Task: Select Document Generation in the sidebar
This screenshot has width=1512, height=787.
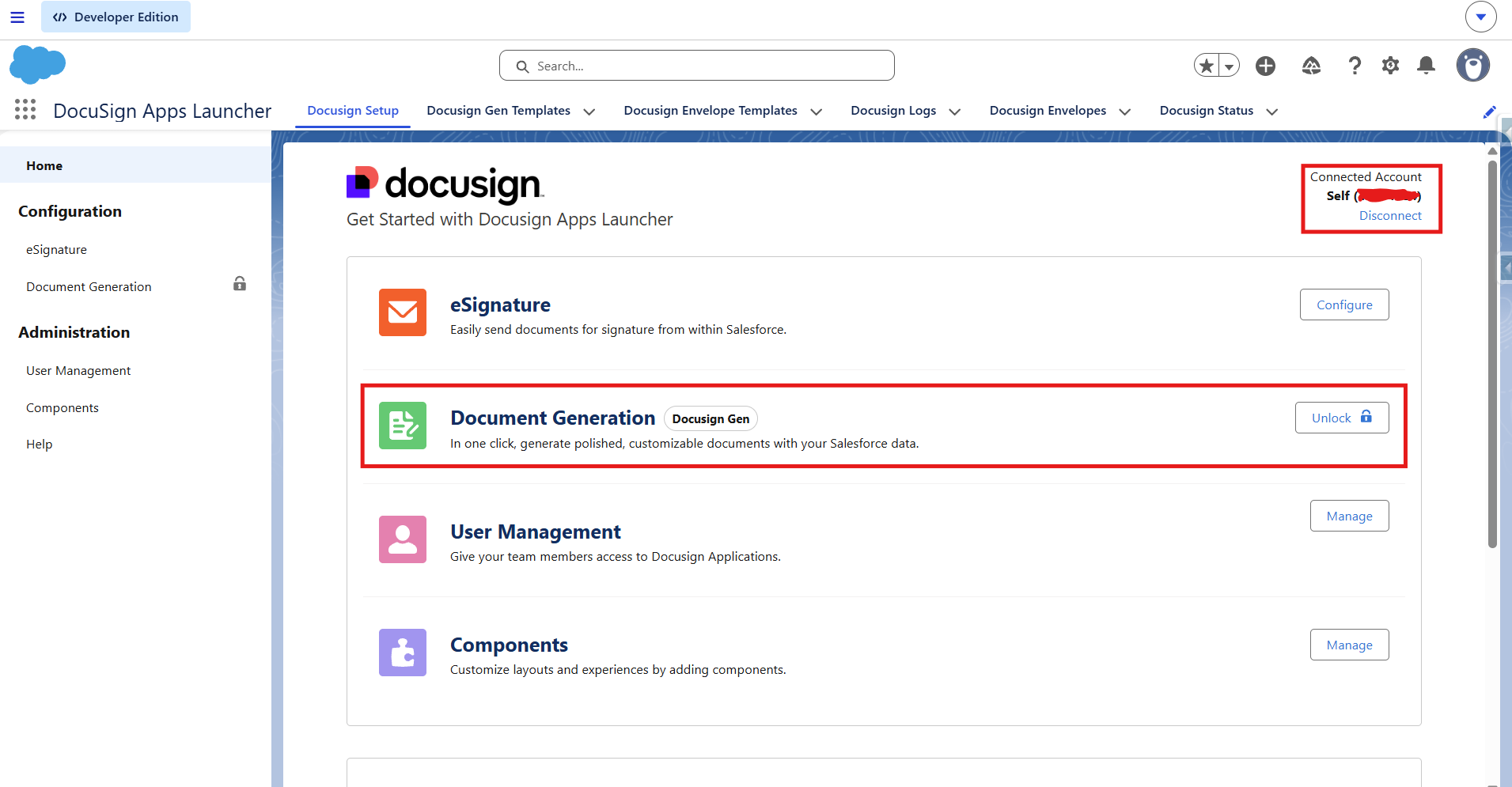Action: pyautogui.click(x=89, y=287)
